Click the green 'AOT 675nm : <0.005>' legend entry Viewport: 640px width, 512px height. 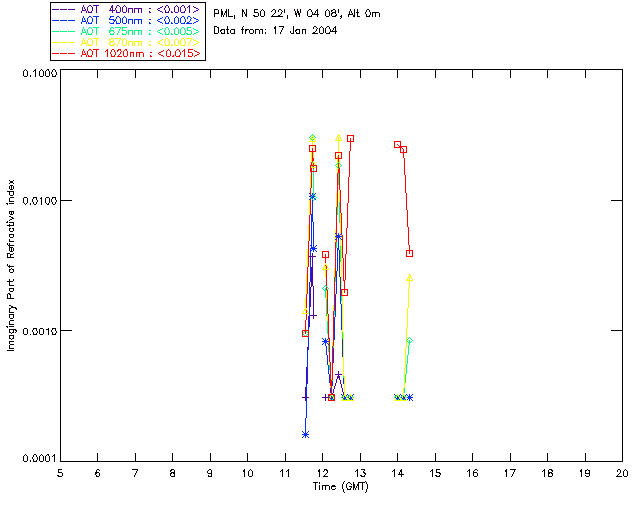click(127, 31)
